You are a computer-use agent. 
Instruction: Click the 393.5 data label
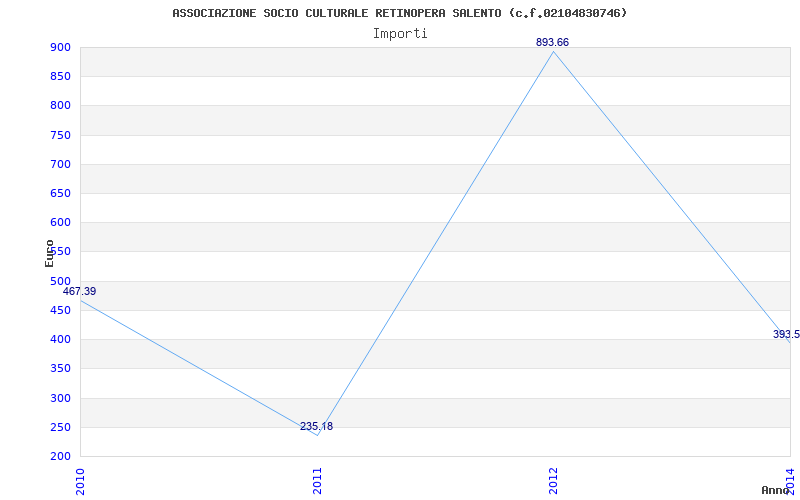pos(786,334)
